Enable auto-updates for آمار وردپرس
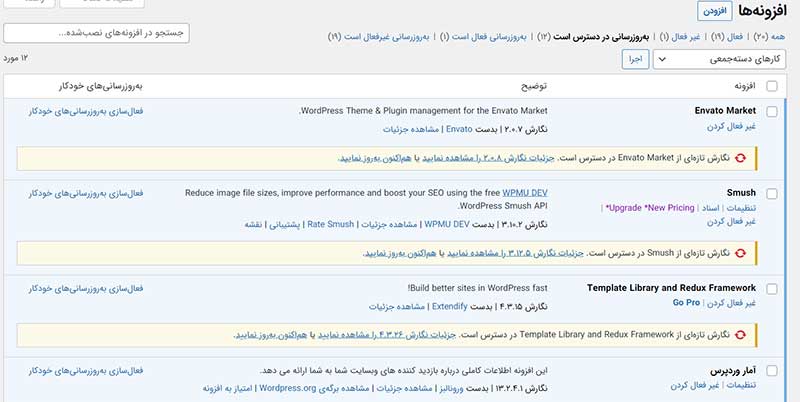 tap(86, 370)
